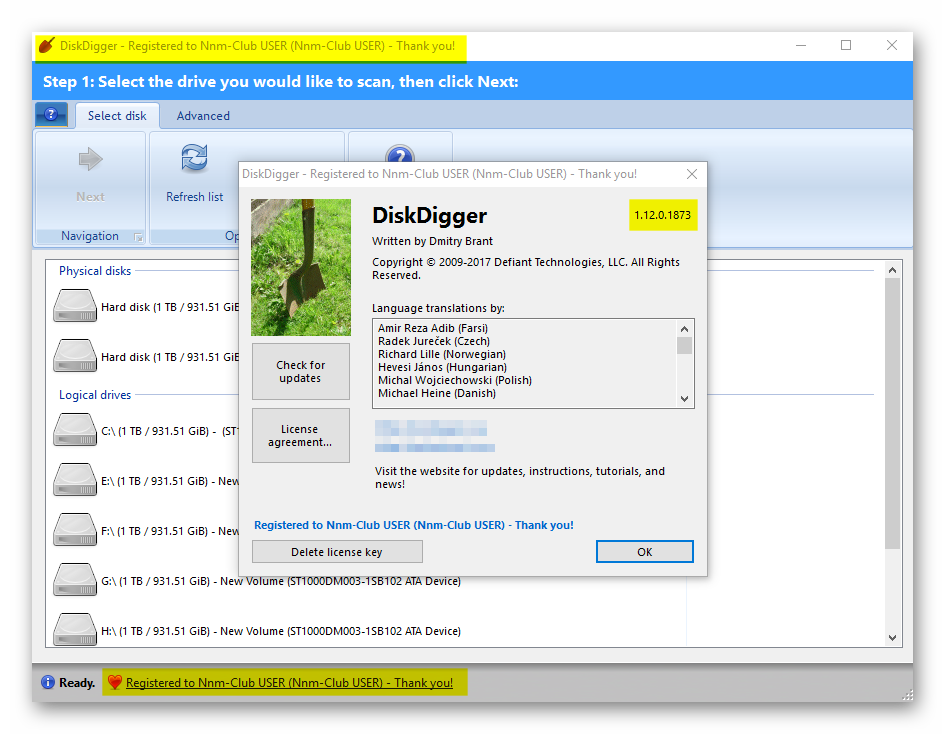Click the blue help button beside the Select disk tab
This screenshot has height=734, width=945.
point(51,114)
